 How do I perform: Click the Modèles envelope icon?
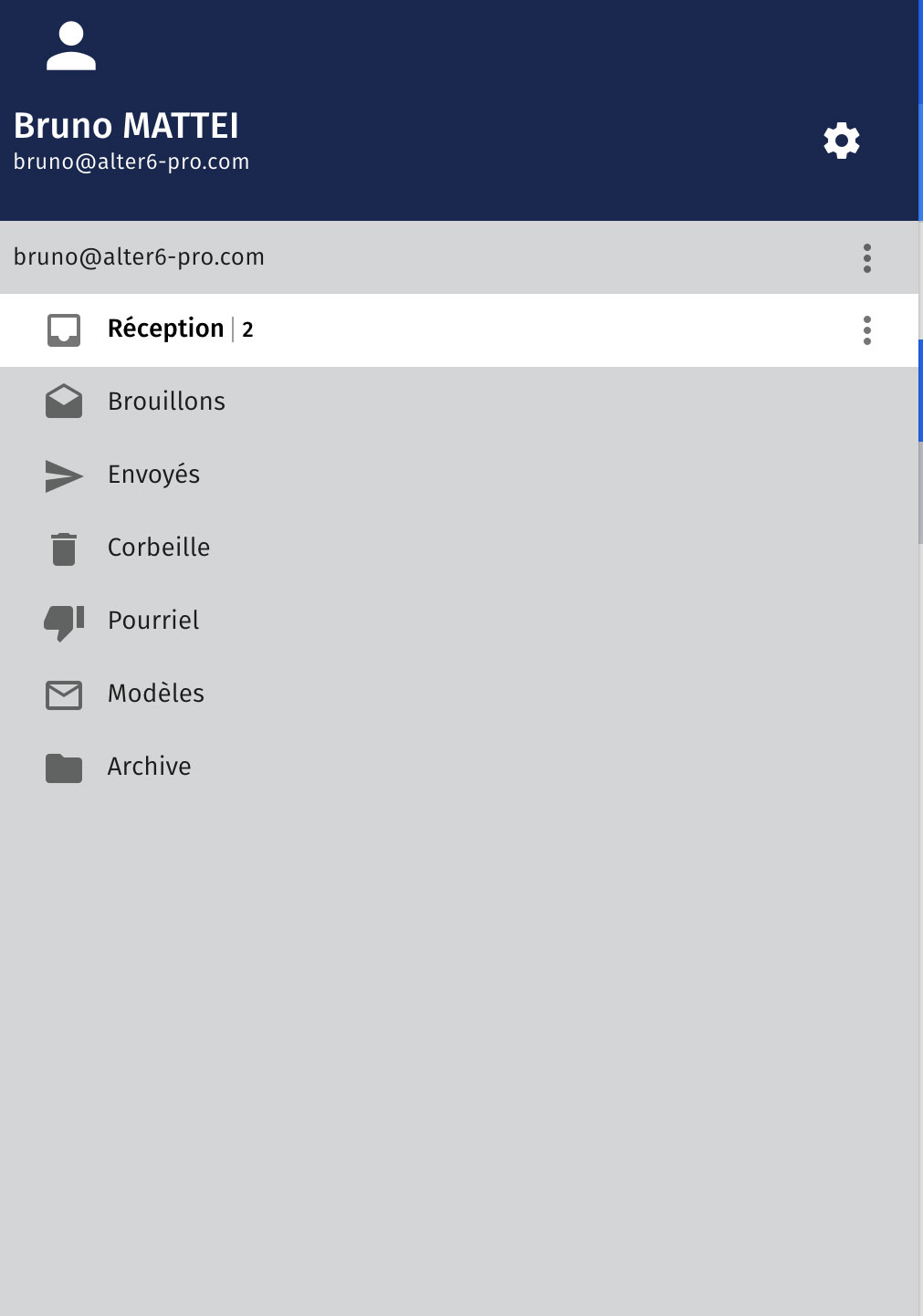click(x=64, y=695)
